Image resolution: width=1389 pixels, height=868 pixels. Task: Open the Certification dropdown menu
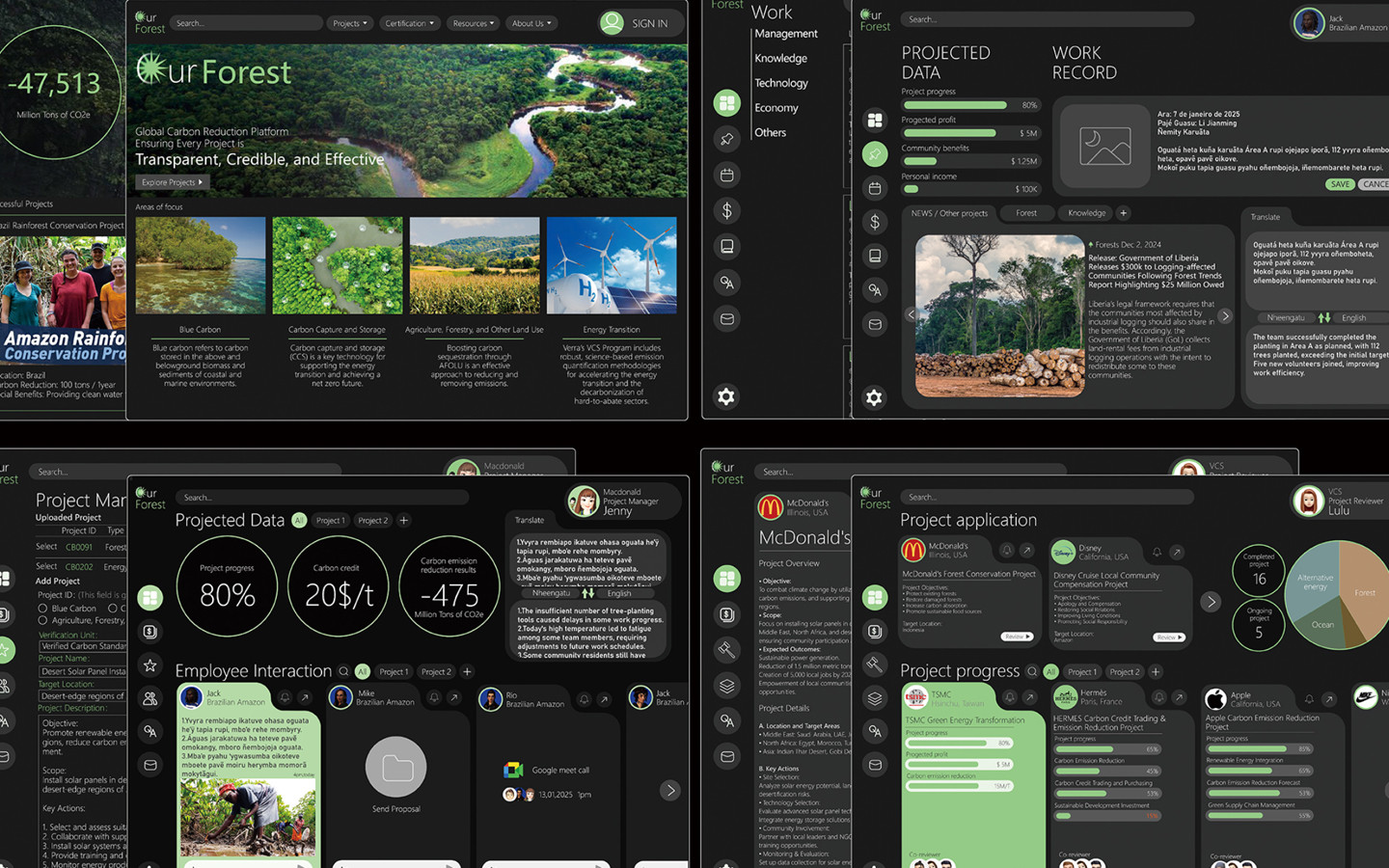(x=410, y=23)
